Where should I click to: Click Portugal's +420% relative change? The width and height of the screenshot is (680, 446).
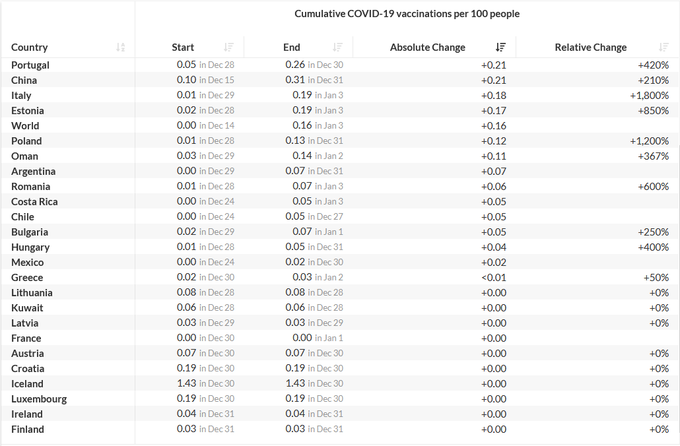point(653,65)
